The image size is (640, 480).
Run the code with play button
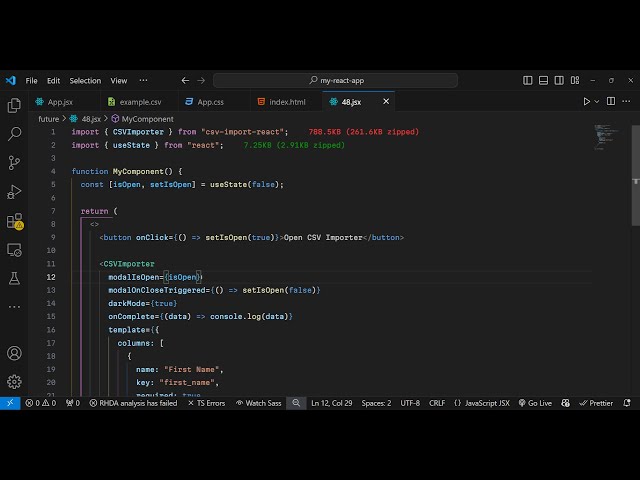(587, 101)
